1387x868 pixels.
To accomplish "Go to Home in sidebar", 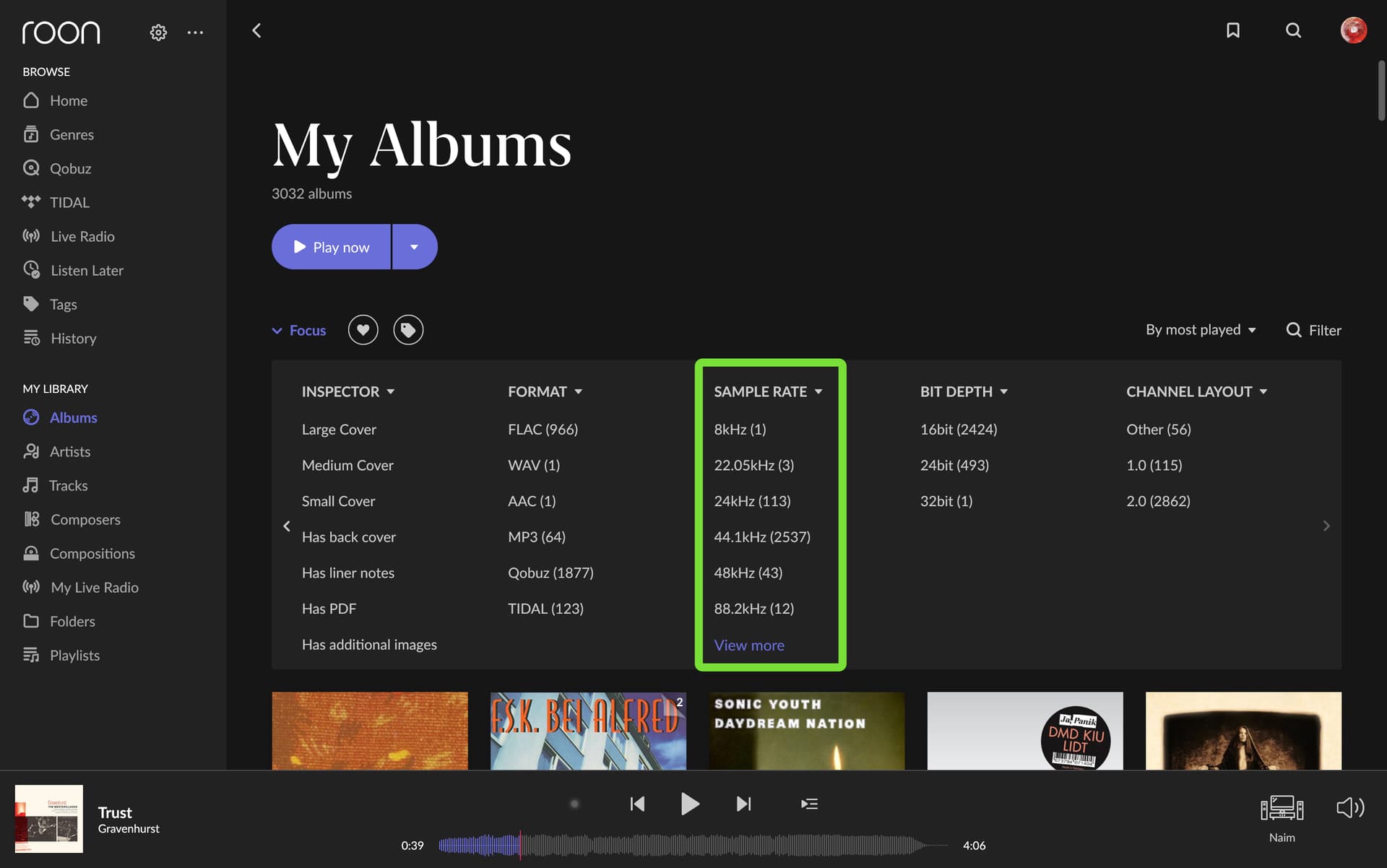I will tap(55, 100).
